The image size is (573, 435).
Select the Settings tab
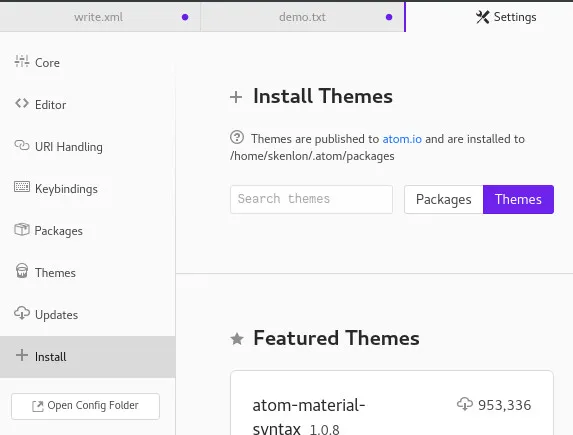click(x=489, y=17)
